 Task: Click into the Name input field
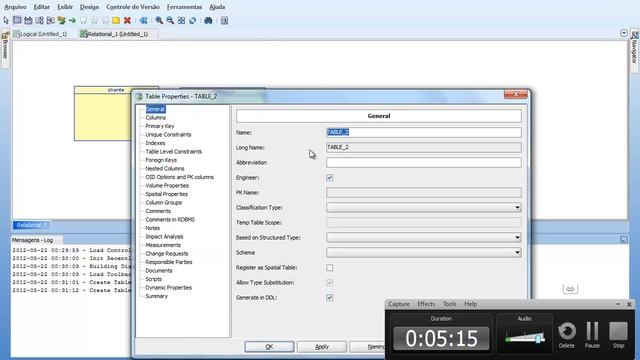424,132
